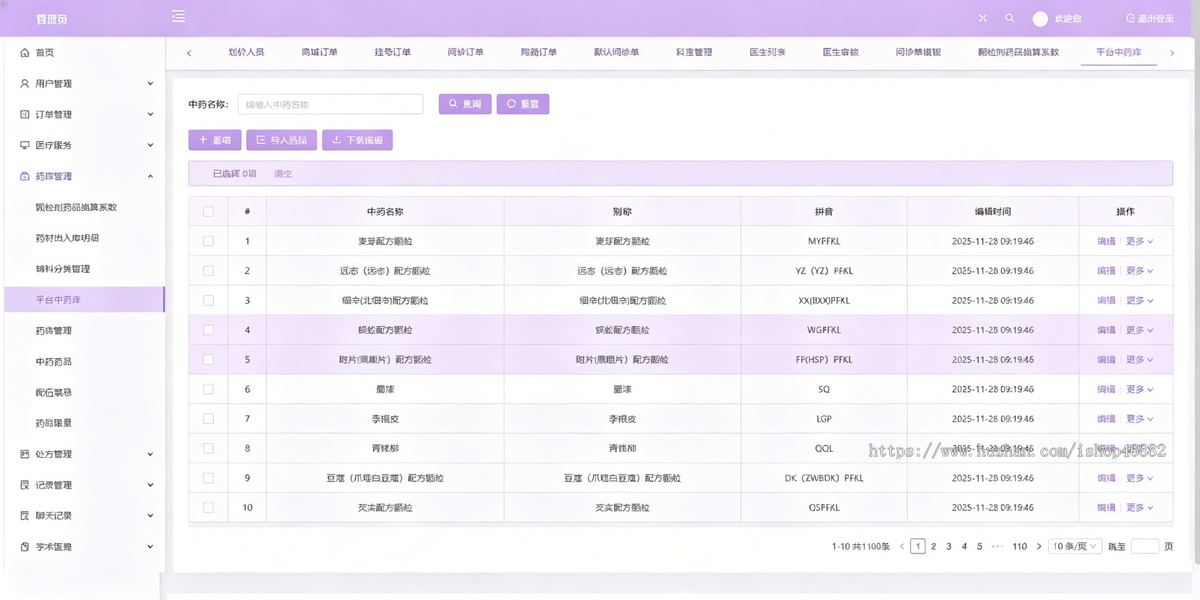Open 更多 dropdown for the SQ row

click(x=1140, y=389)
